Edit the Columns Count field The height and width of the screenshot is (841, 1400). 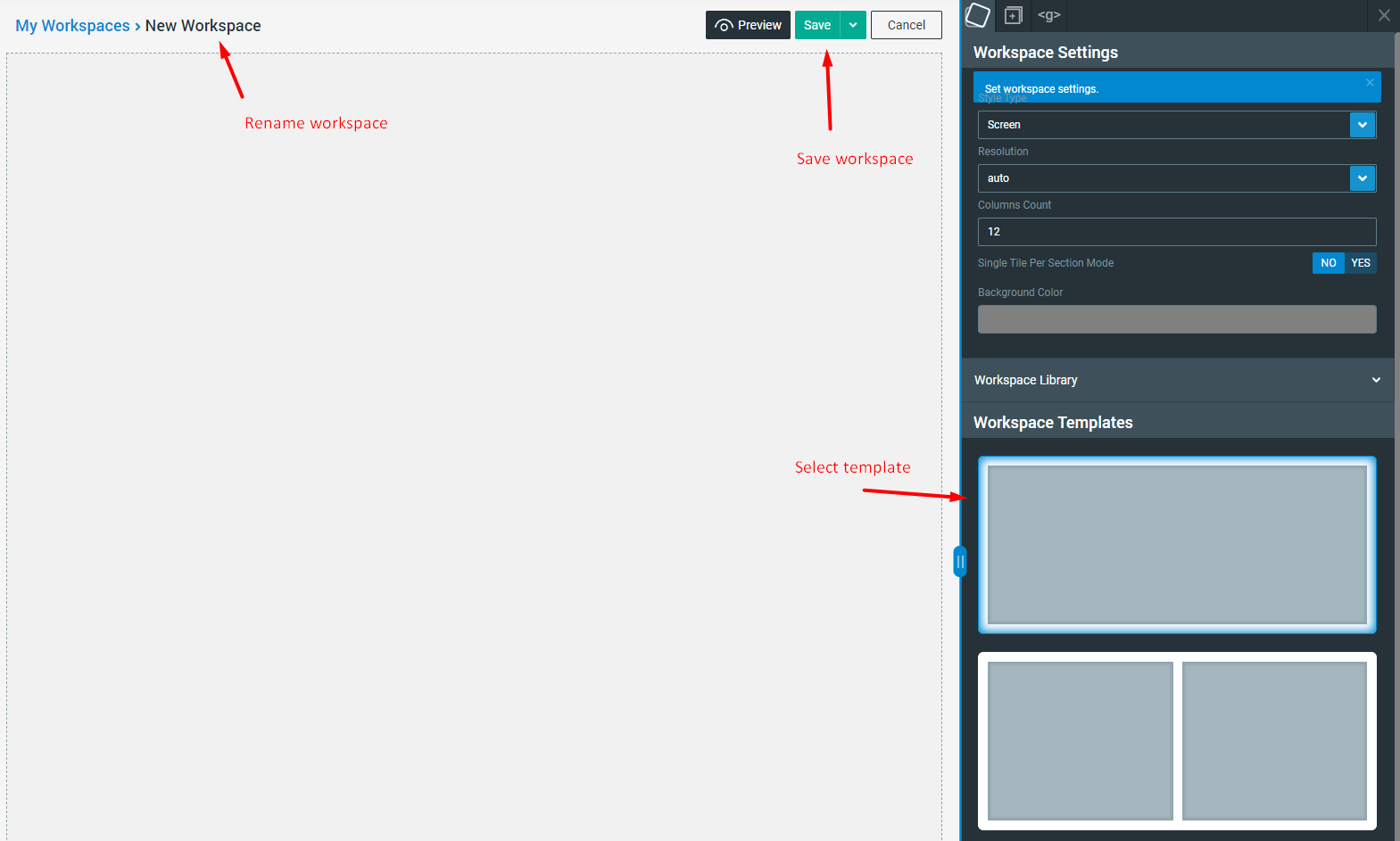coord(1176,232)
